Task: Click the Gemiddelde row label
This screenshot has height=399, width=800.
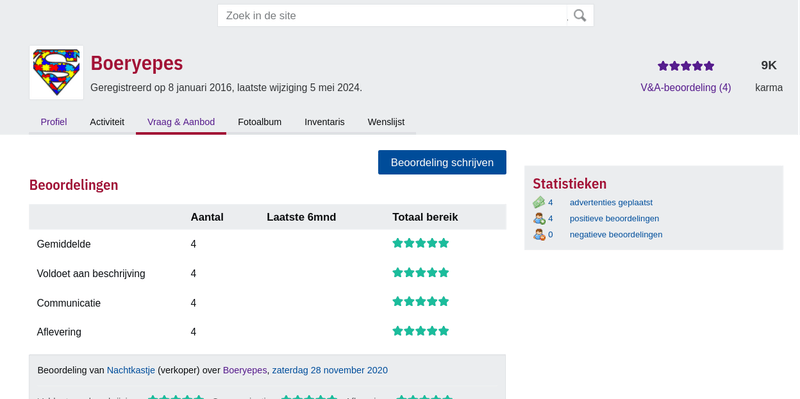Action: [x=64, y=244]
